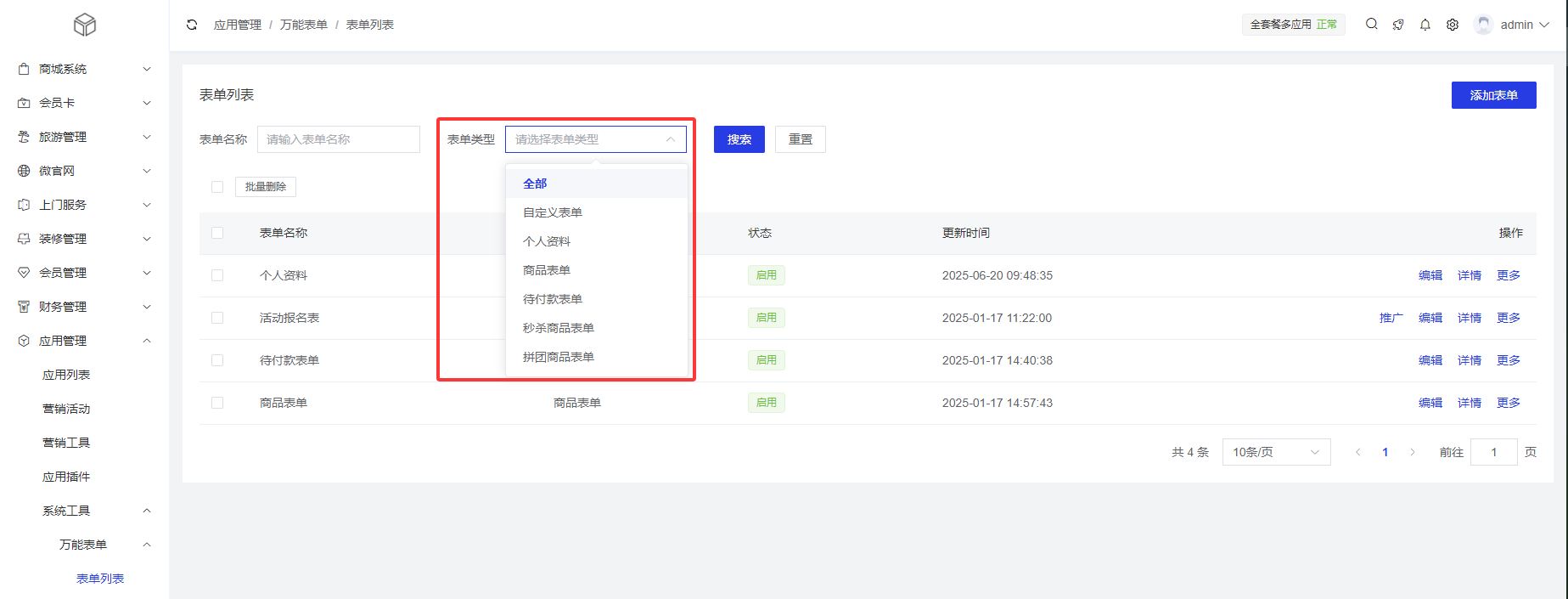Select 秒杀商品表单 option
Image resolution: width=1568 pixels, height=599 pixels.
tap(559, 328)
